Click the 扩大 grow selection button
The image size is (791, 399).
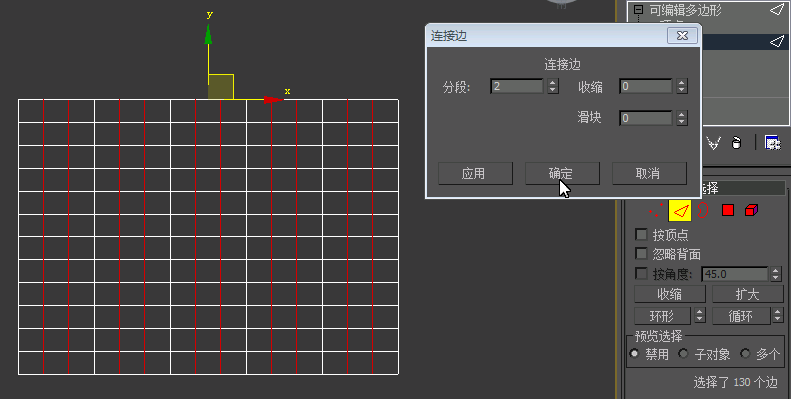tap(747, 294)
